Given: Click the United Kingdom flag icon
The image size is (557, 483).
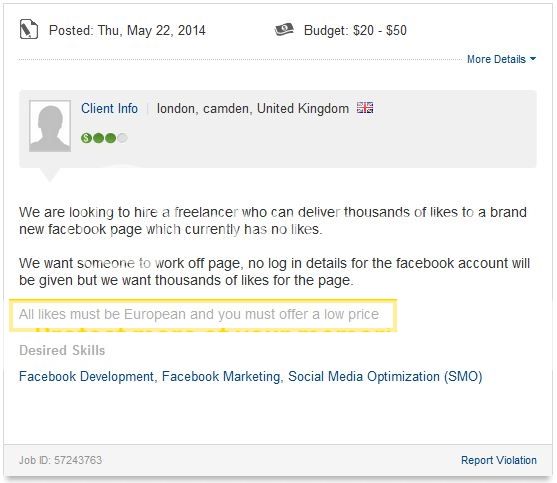Looking at the screenshot, I should pos(365,108).
